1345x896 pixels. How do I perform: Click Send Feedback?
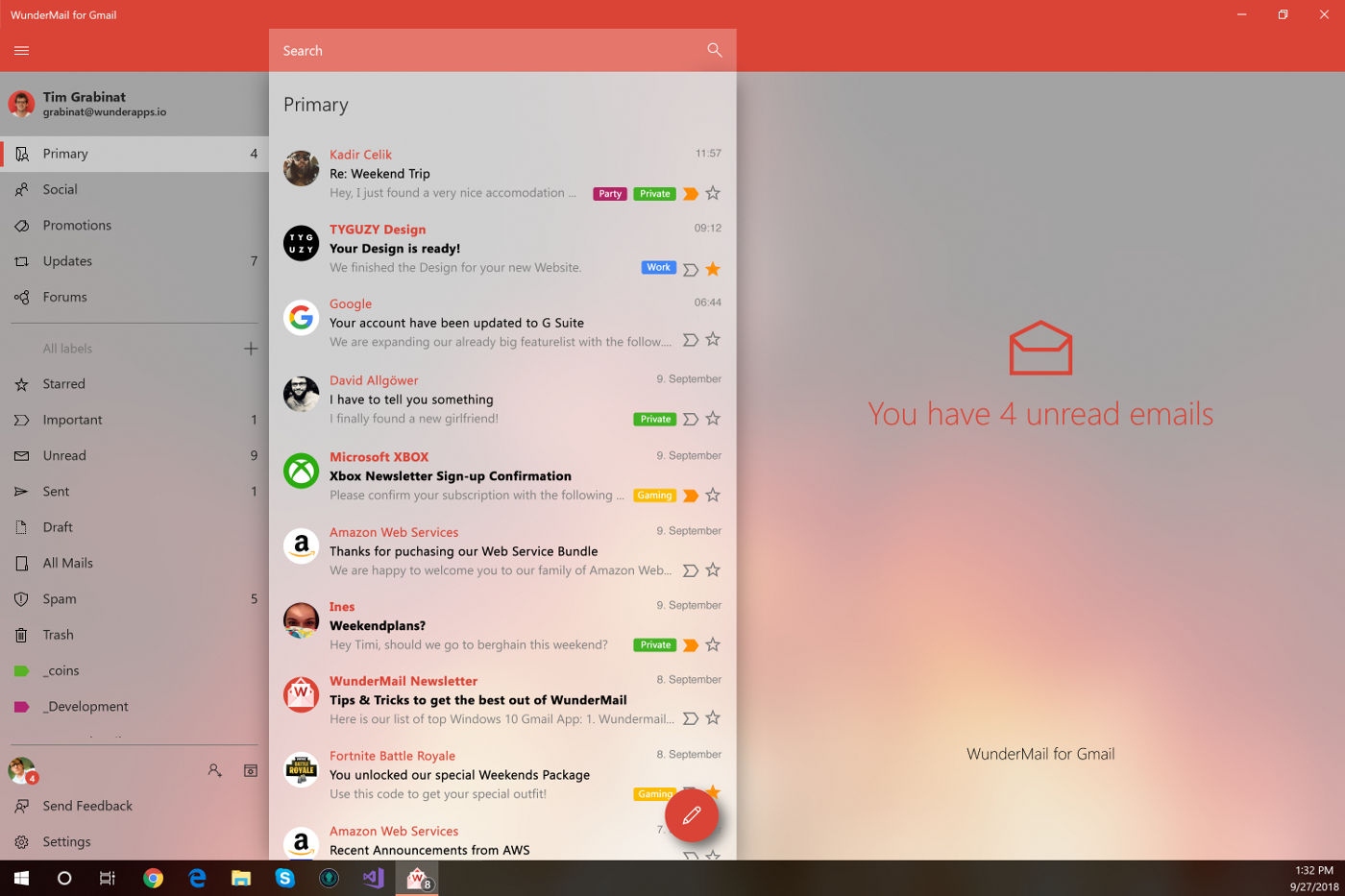tap(134, 806)
